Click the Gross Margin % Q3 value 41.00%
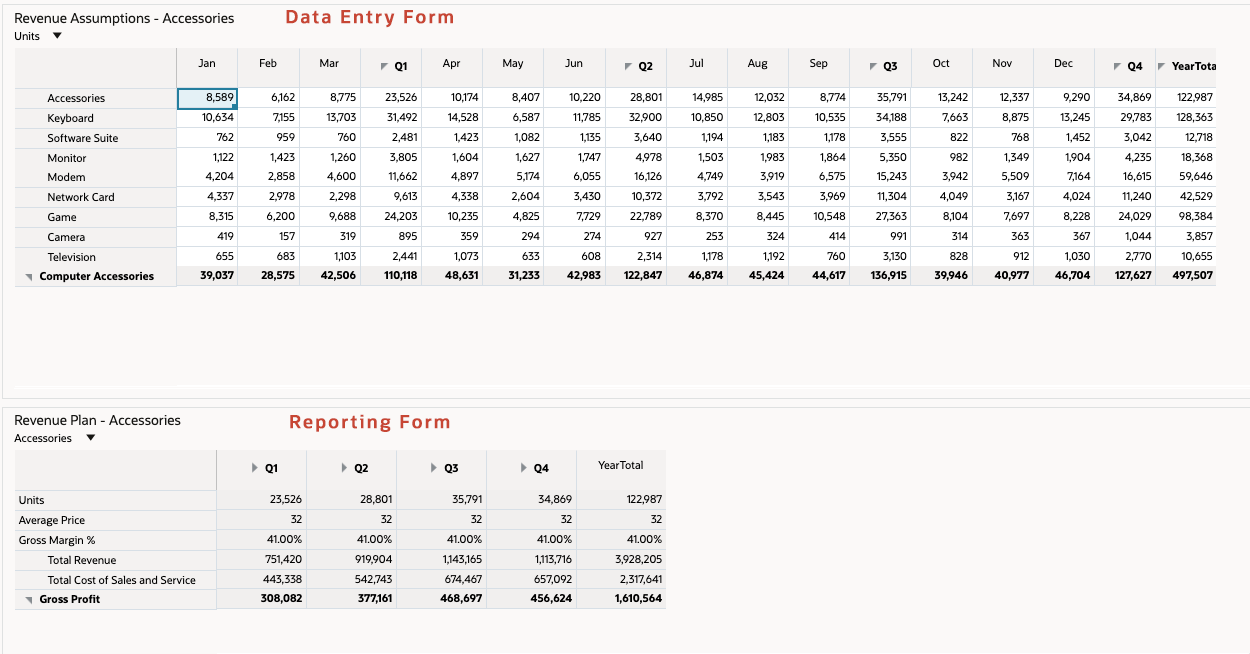Image resolution: width=1250 pixels, height=654 pixels. 441,540
